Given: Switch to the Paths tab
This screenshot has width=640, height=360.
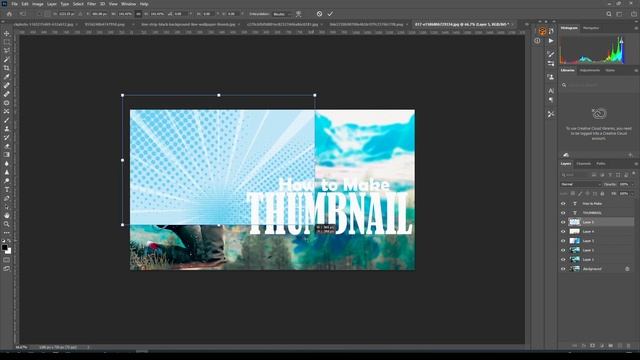Looking at the screenshot, I should (x=601, y=164).
